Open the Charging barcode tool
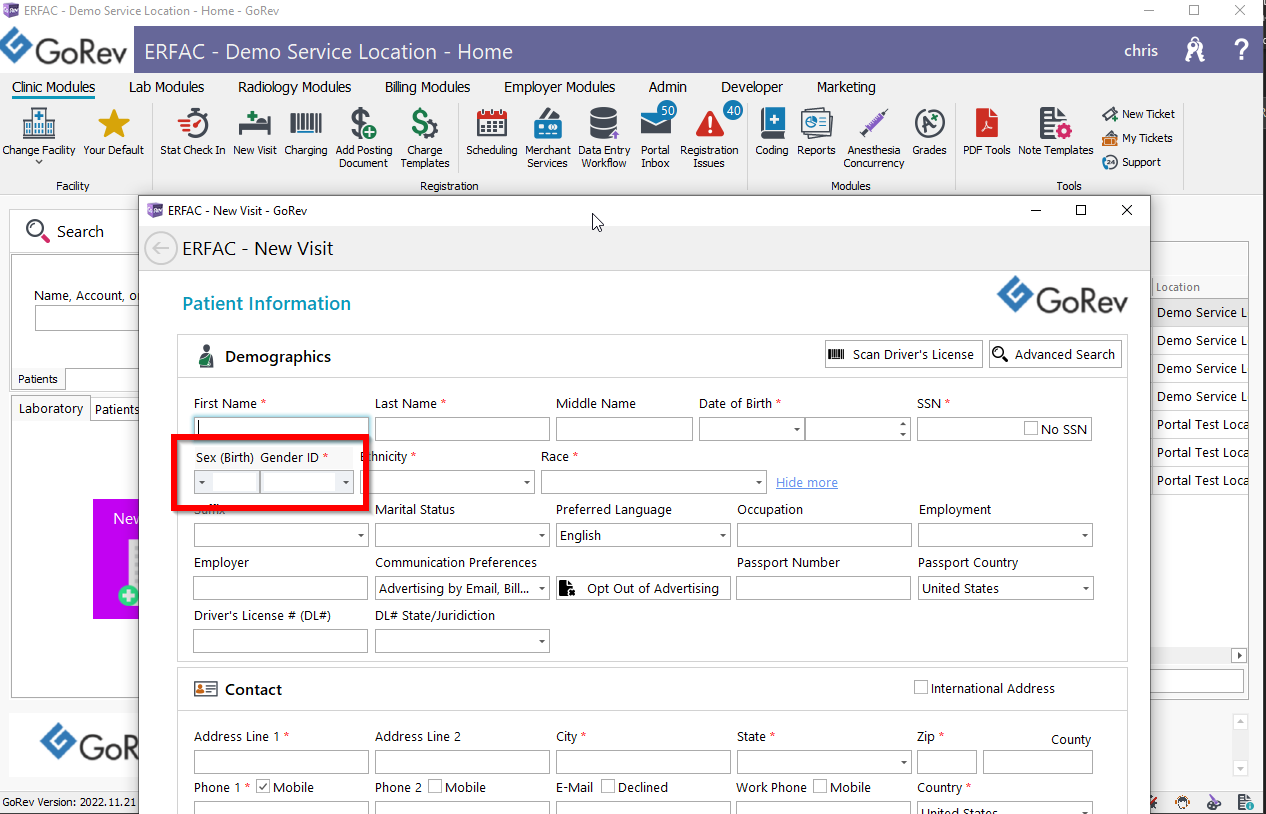Screen dimensions: 1266x814 coord(306,133)
